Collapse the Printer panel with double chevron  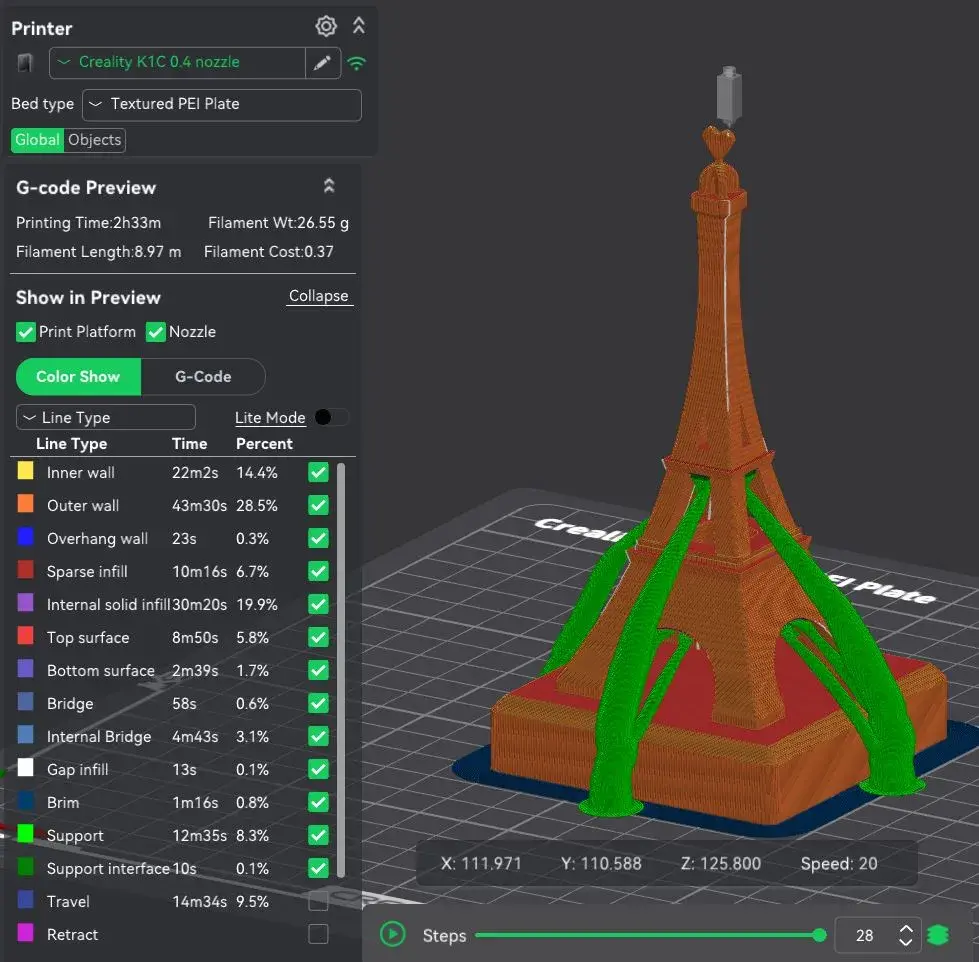(x=358, y=26)
